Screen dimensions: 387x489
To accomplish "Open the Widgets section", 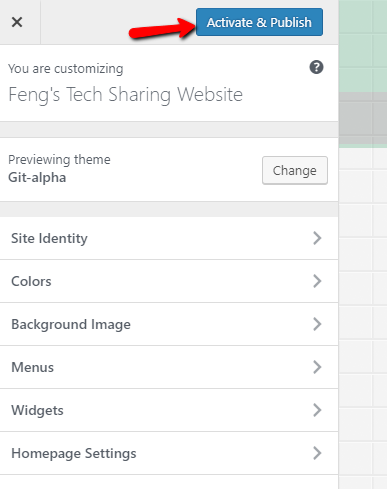I will (x=169, y=410).
